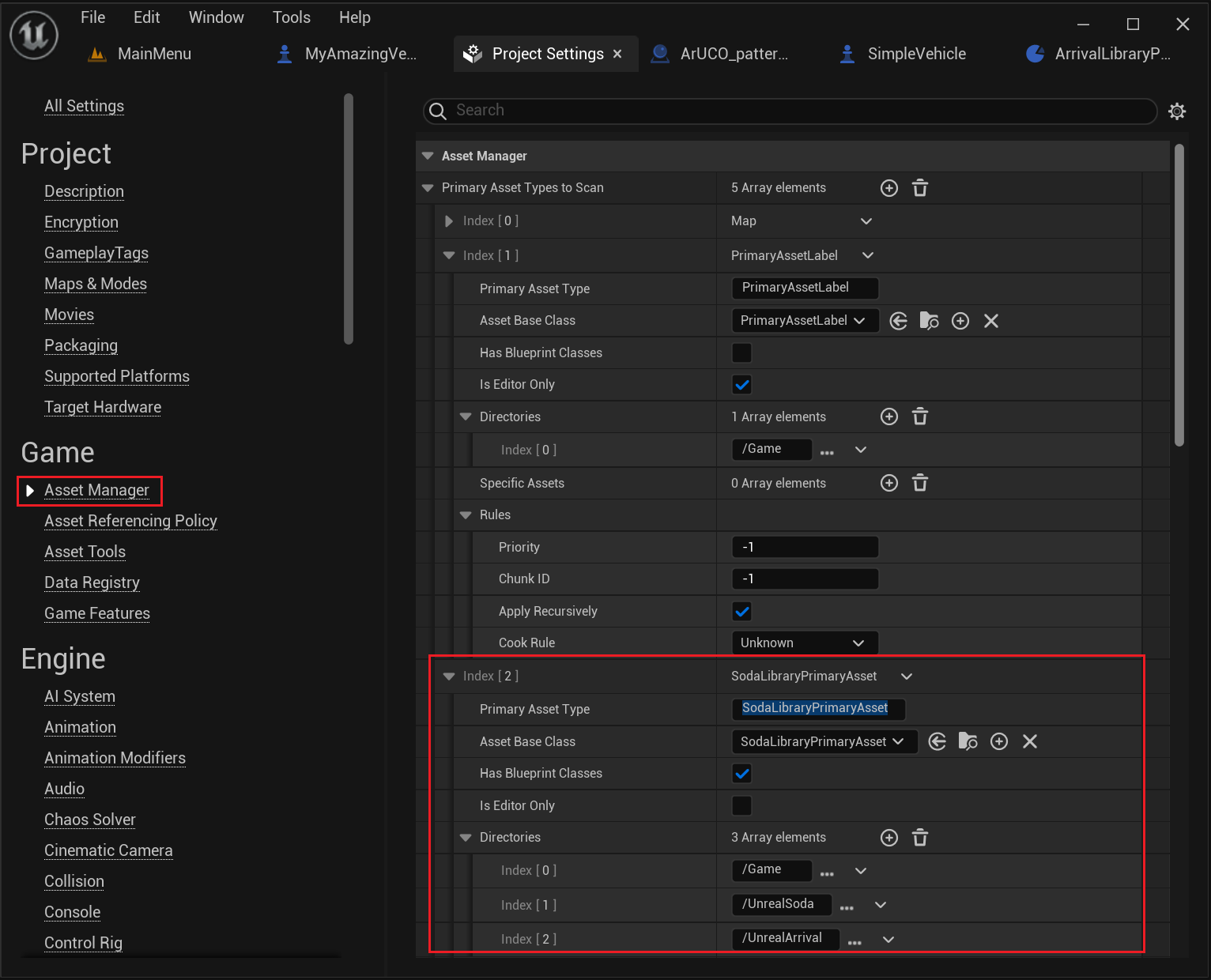
Task: Add a directory to Index 1 Directories
Action: 889,416
